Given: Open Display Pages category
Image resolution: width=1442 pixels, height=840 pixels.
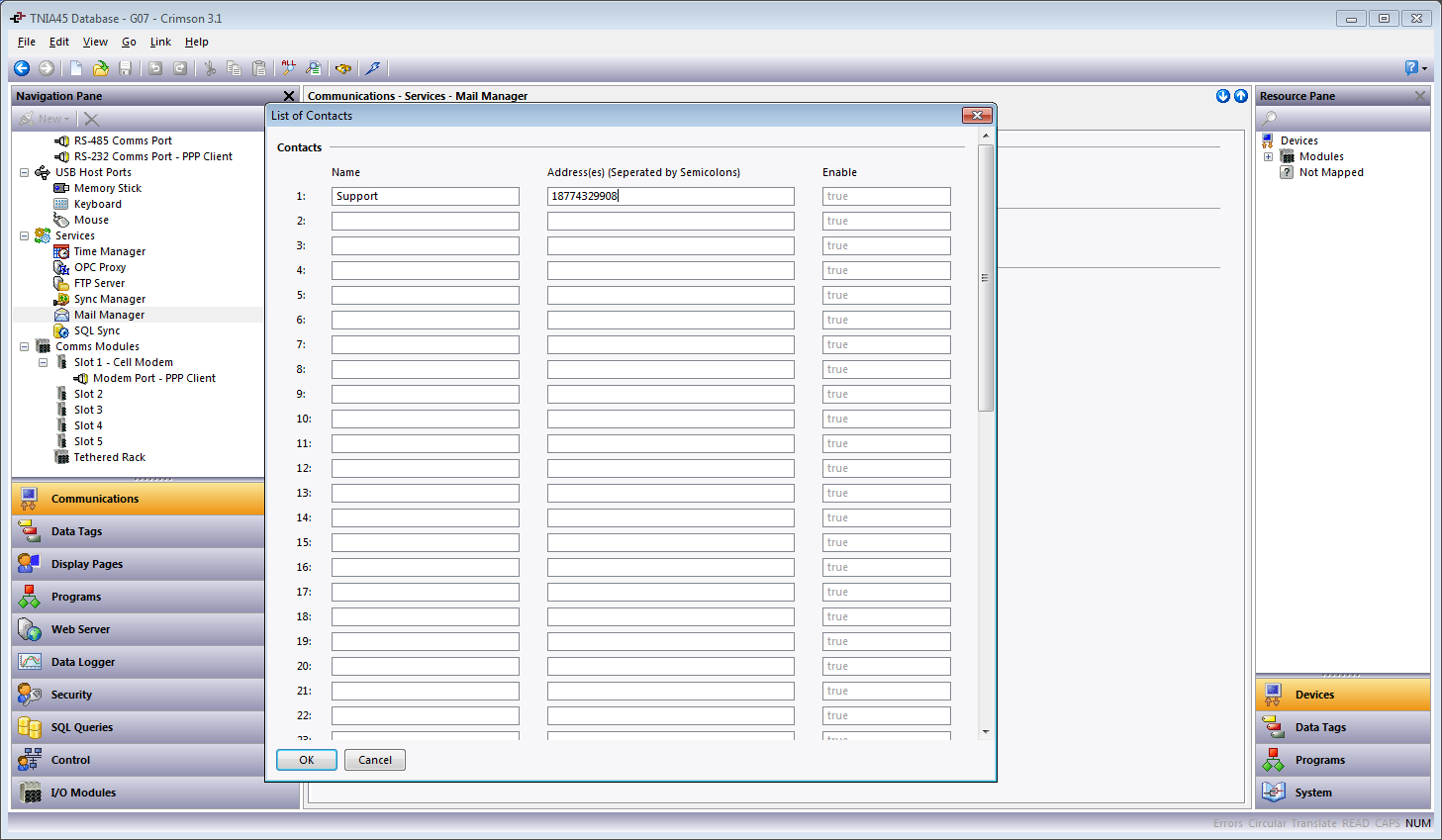Looking at the screenshot, I should coord(139,564).
